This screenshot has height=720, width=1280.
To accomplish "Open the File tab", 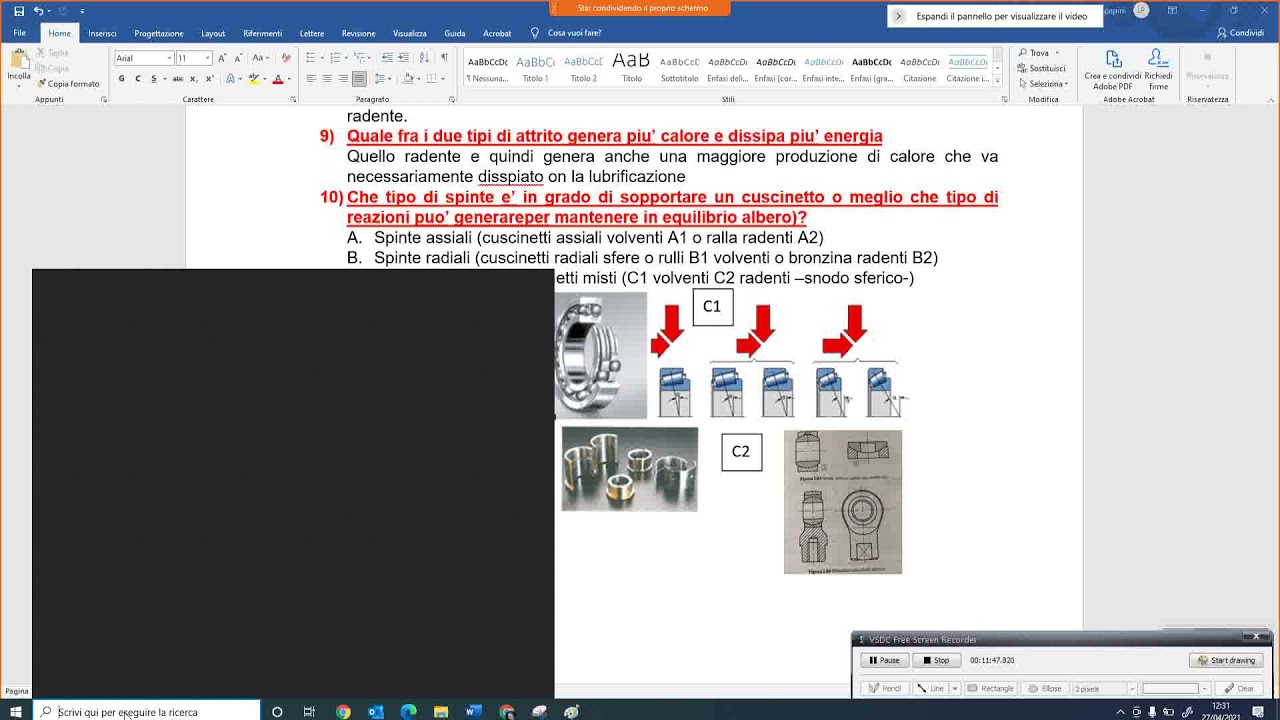I will [19, 33].
